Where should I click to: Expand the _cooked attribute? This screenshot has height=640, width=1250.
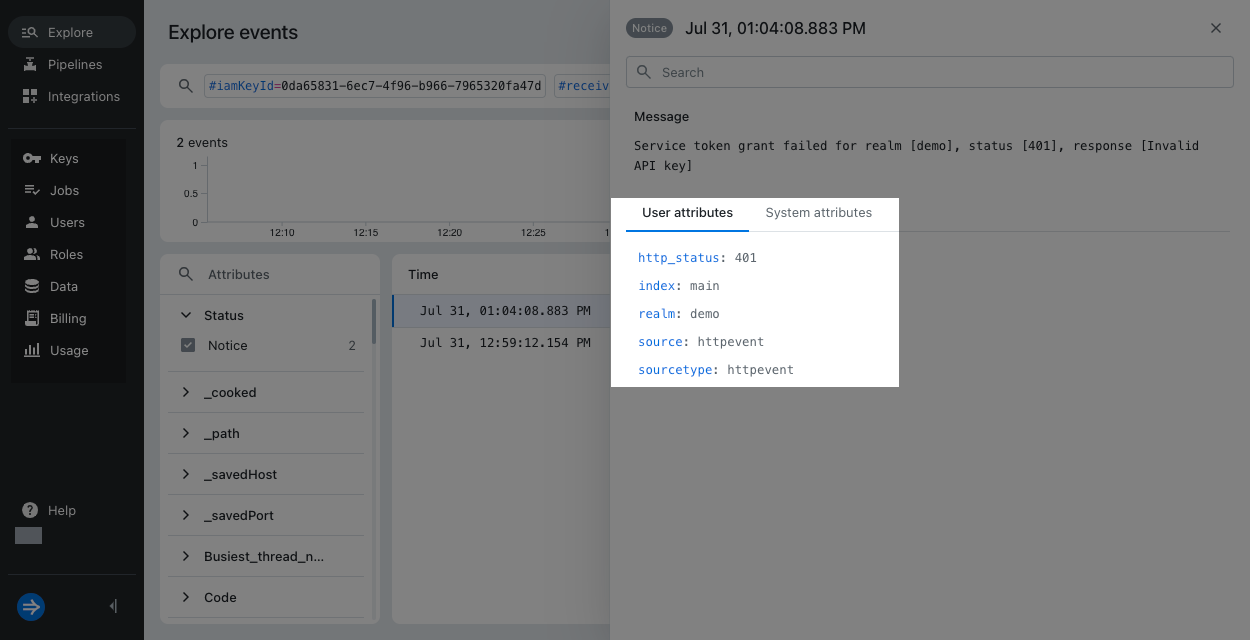click(x=185, y=392)
